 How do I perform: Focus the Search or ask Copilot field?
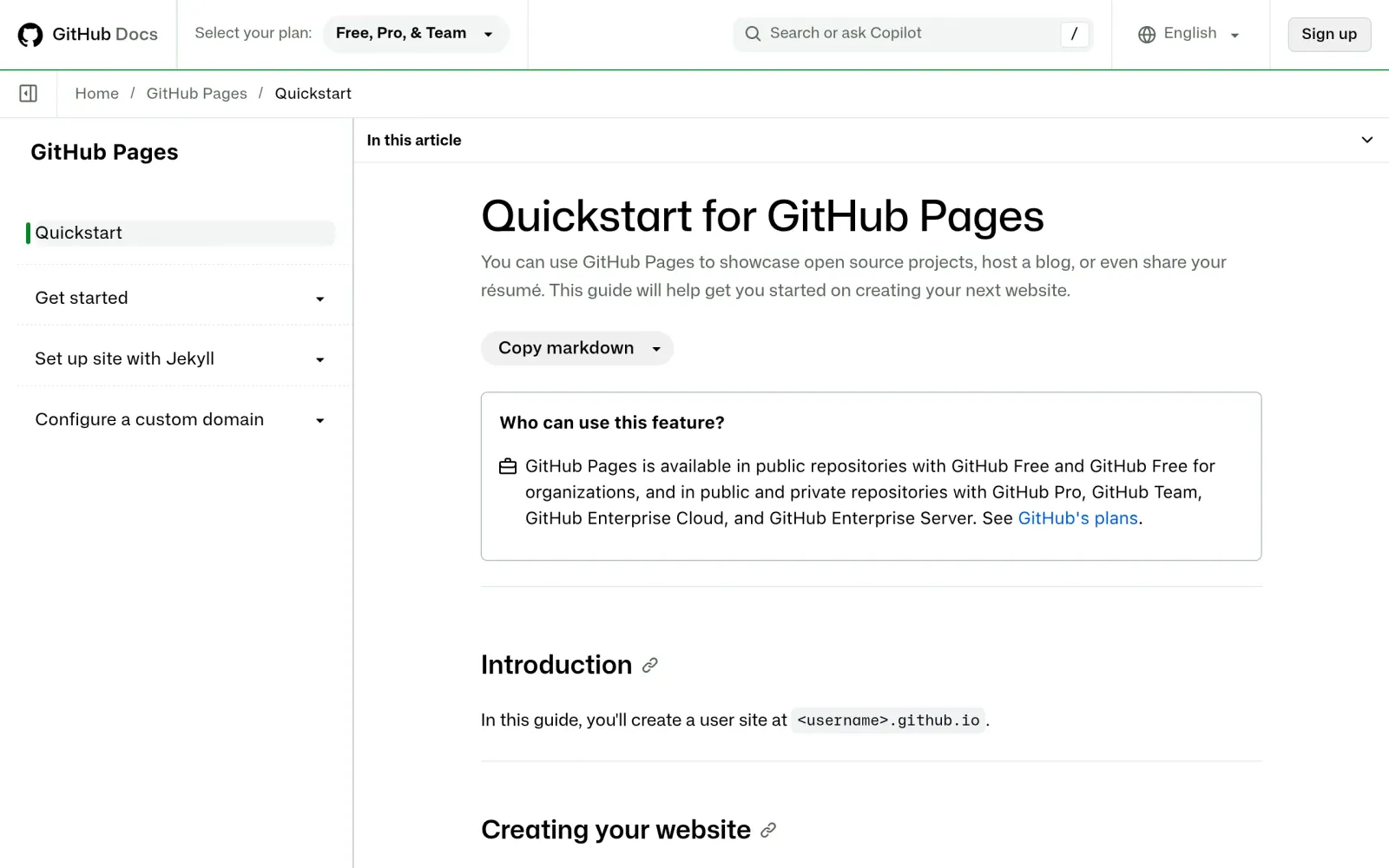(913, 34)
